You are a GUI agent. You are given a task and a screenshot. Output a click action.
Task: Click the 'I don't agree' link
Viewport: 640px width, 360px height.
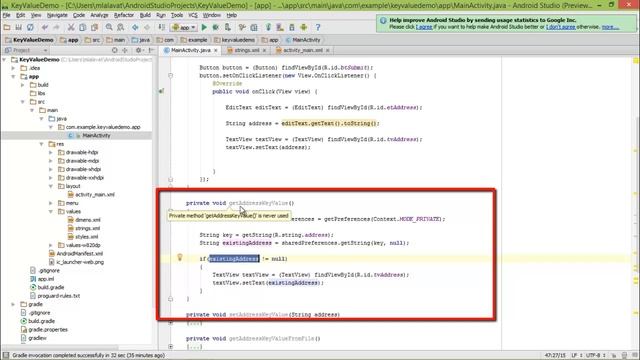pos(560,27)
